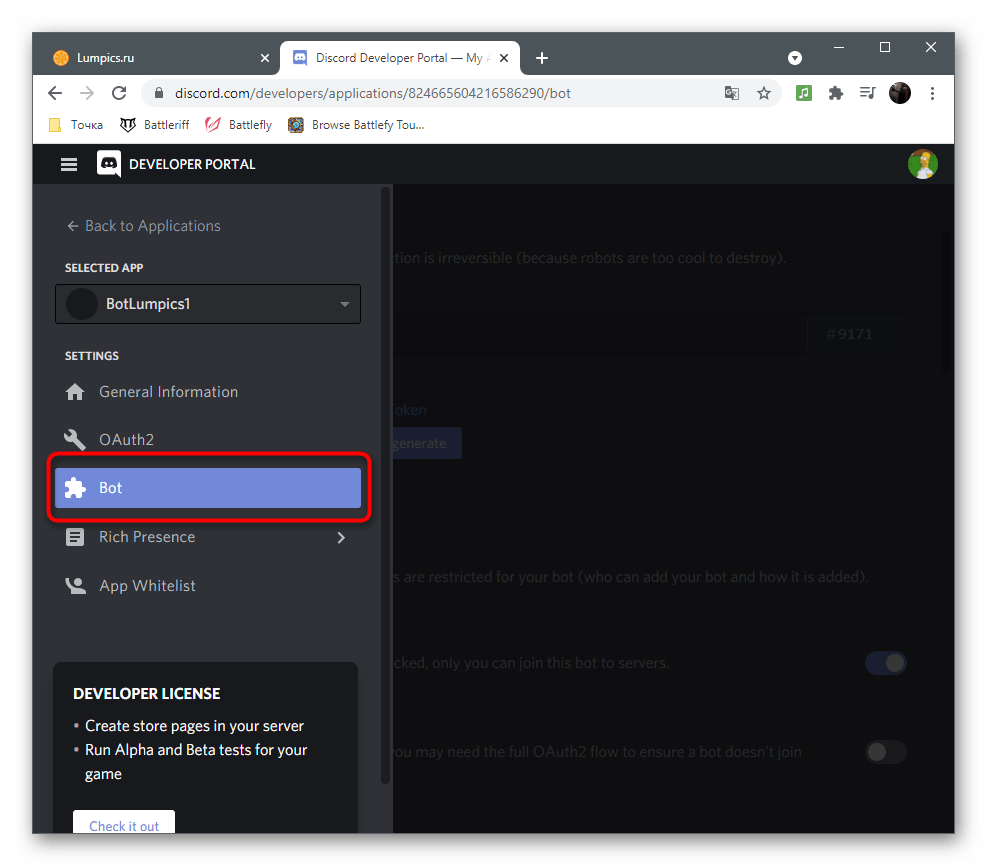Click the bookmark star in the address bar
This screenshot has width=987, height=866.
[764, 92]
